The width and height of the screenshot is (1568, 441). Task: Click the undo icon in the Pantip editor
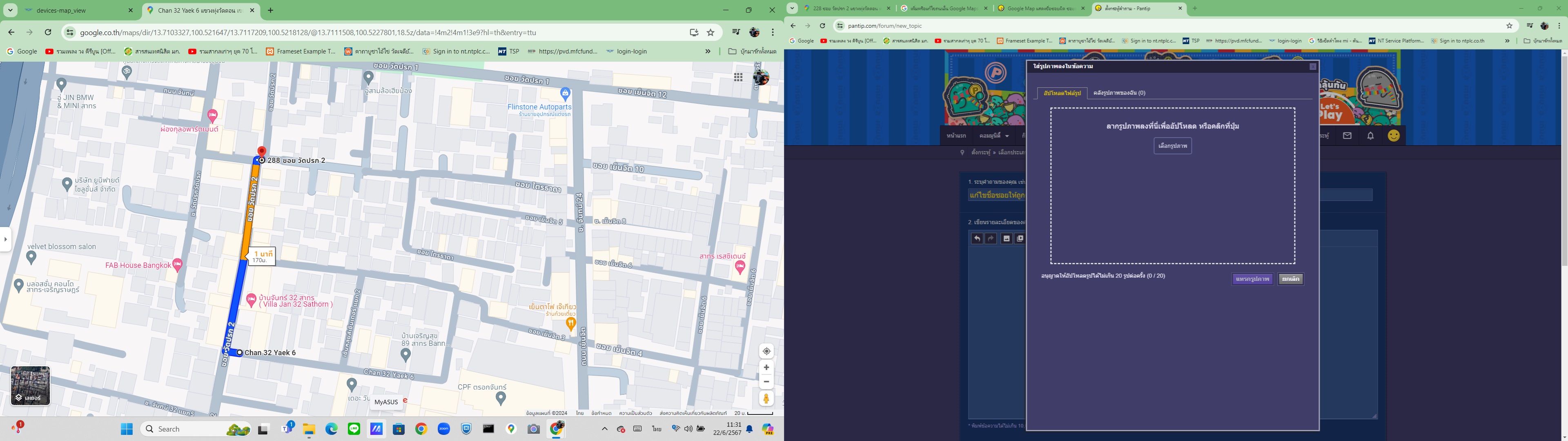click(977, 239)
